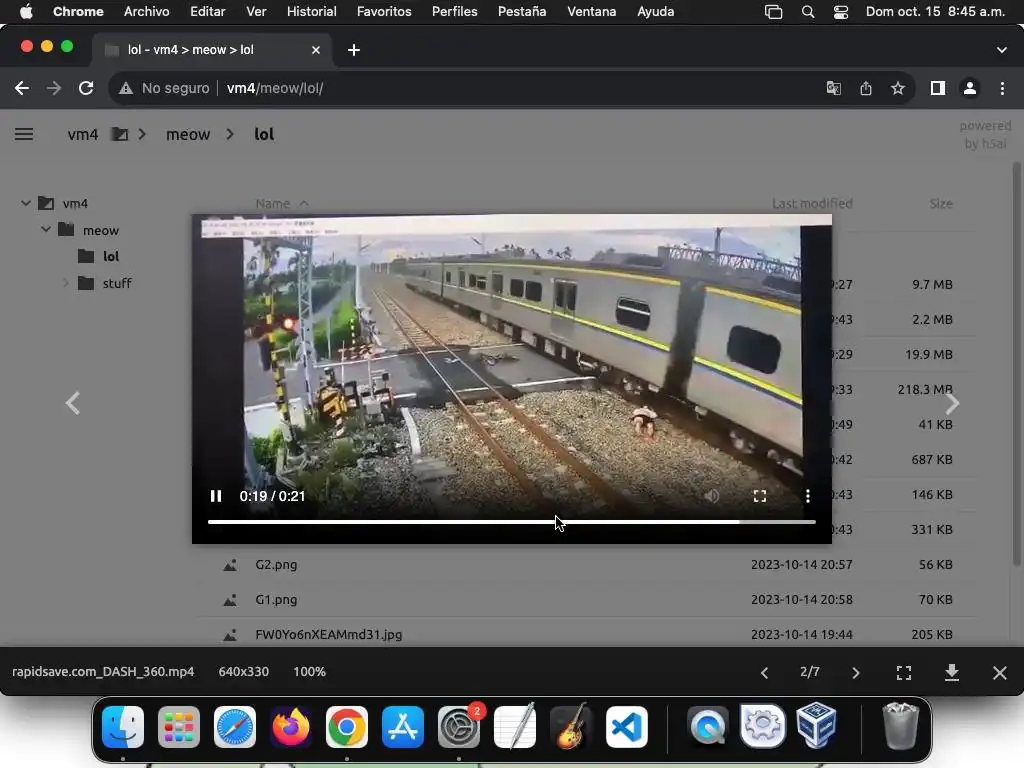This screenshot has height=768, width=1024.
Task: Open tab search dropdown chevron
Action: (1002, 50)
